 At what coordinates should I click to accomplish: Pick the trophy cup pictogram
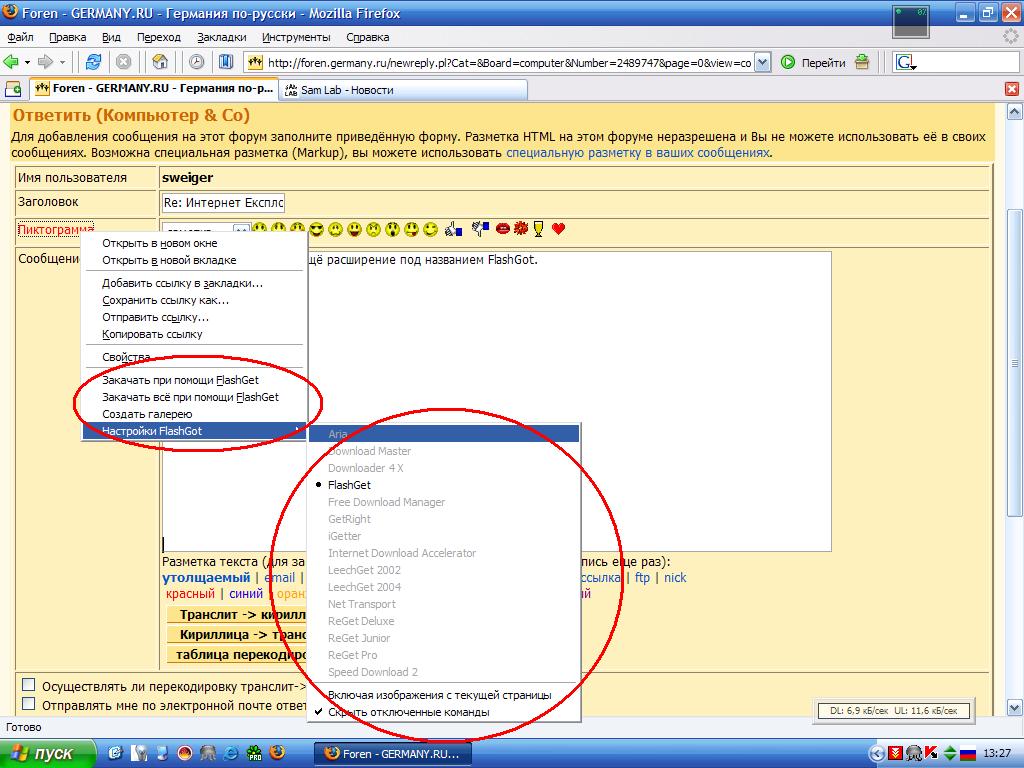coord(538,229)
